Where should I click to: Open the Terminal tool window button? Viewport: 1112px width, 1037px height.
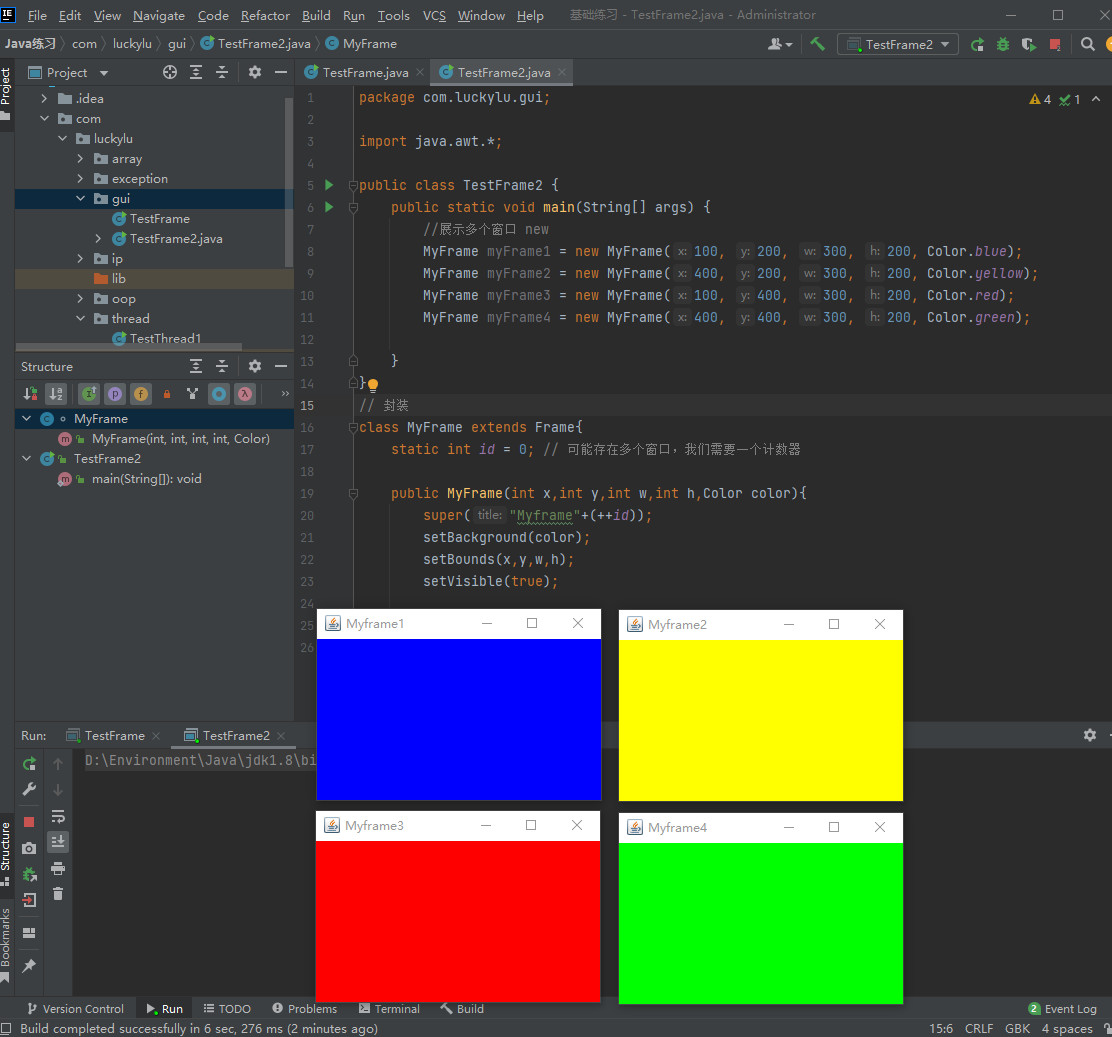389,1009
